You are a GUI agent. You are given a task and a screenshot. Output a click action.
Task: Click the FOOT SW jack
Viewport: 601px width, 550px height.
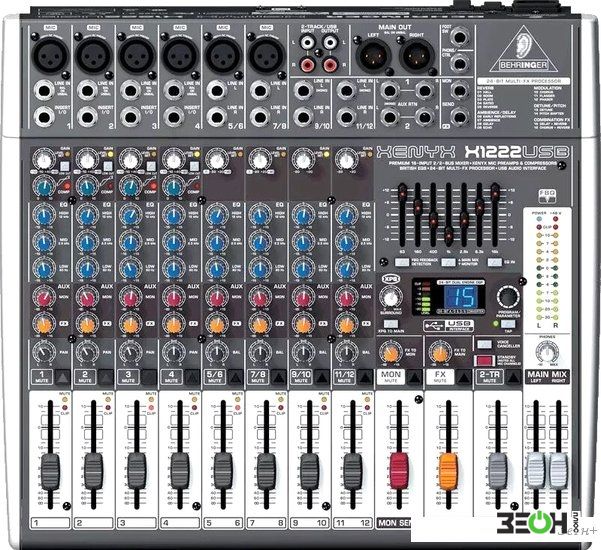460,37
